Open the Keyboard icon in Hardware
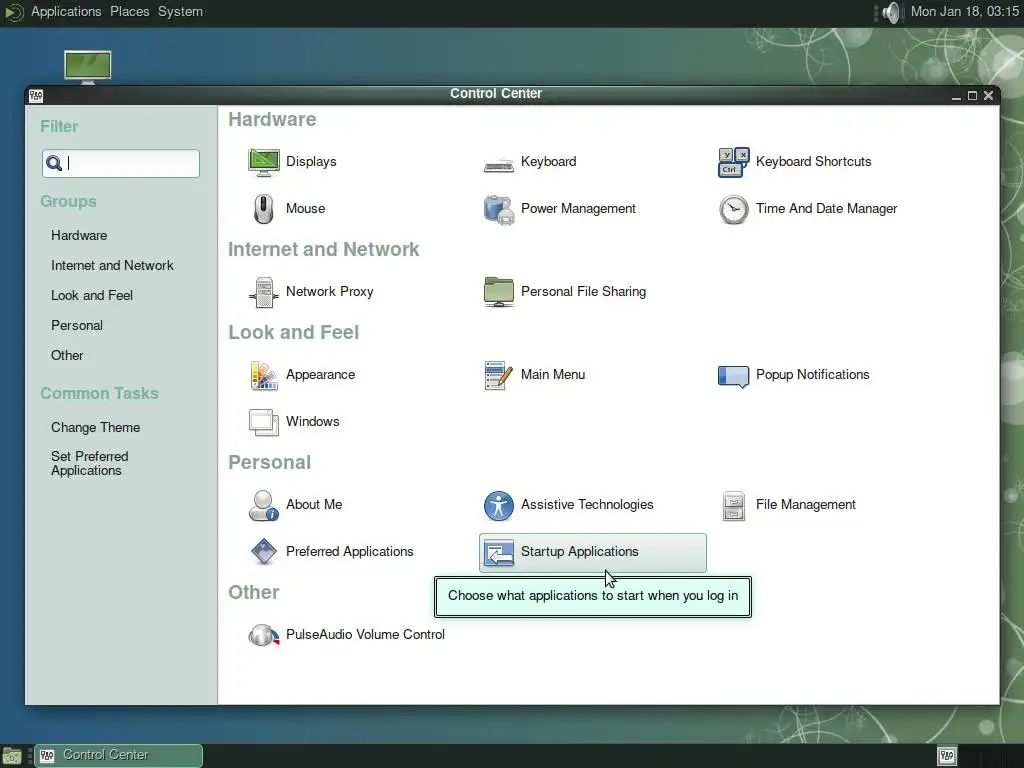 coord(499,165)
